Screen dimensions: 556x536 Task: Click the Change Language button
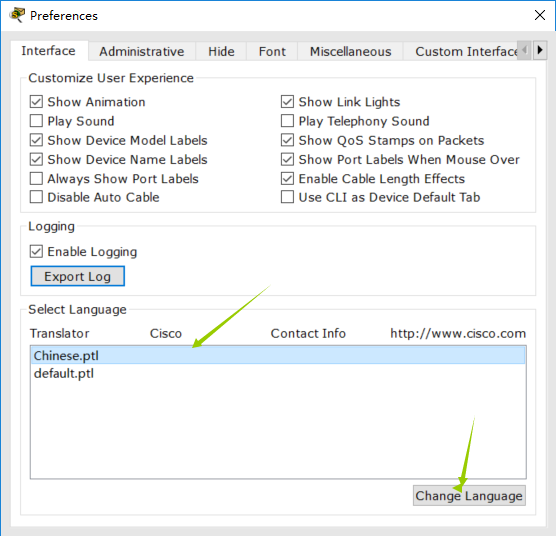coord(469,496)
